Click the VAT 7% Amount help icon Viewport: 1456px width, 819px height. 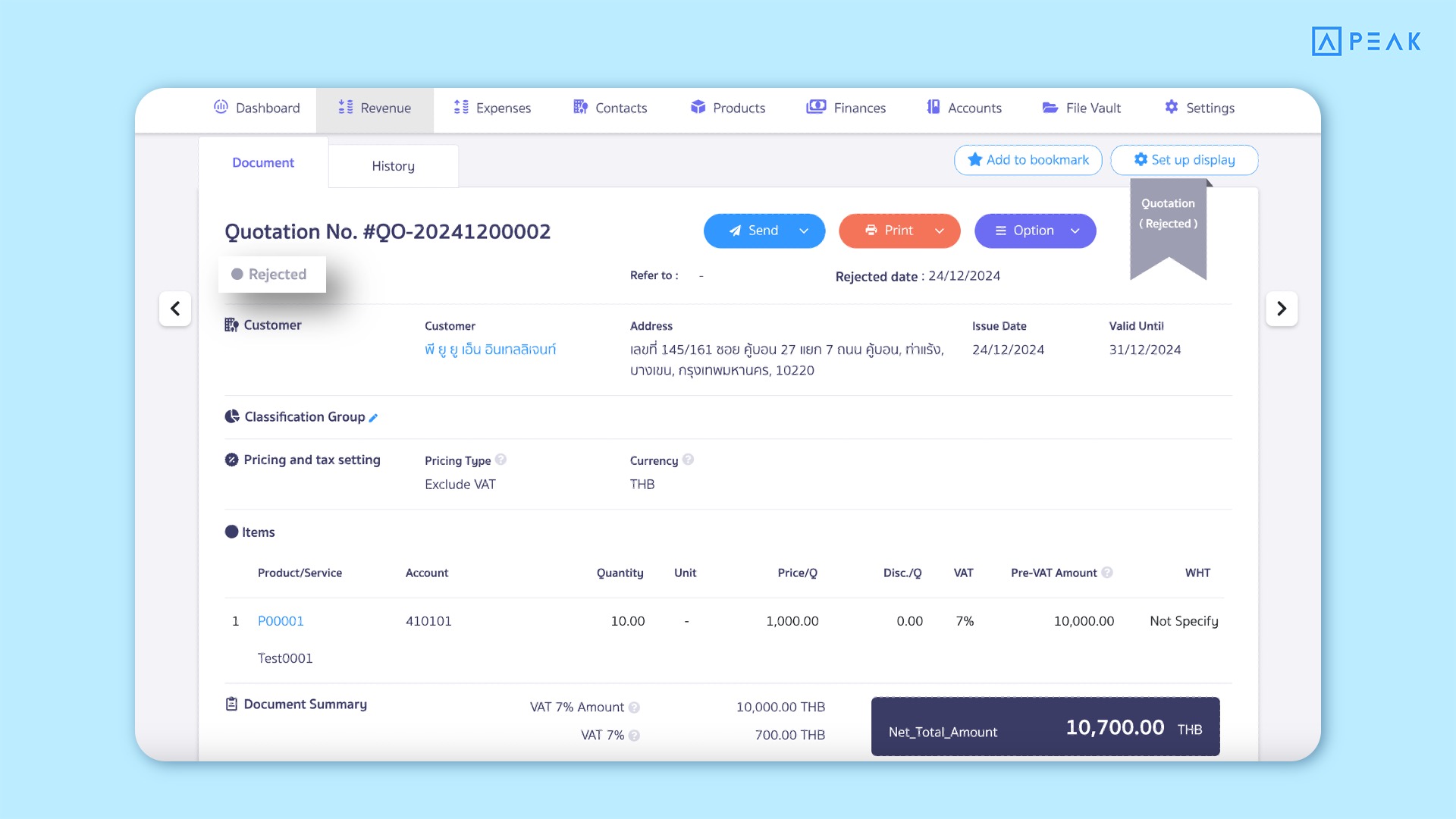(635, 708)
